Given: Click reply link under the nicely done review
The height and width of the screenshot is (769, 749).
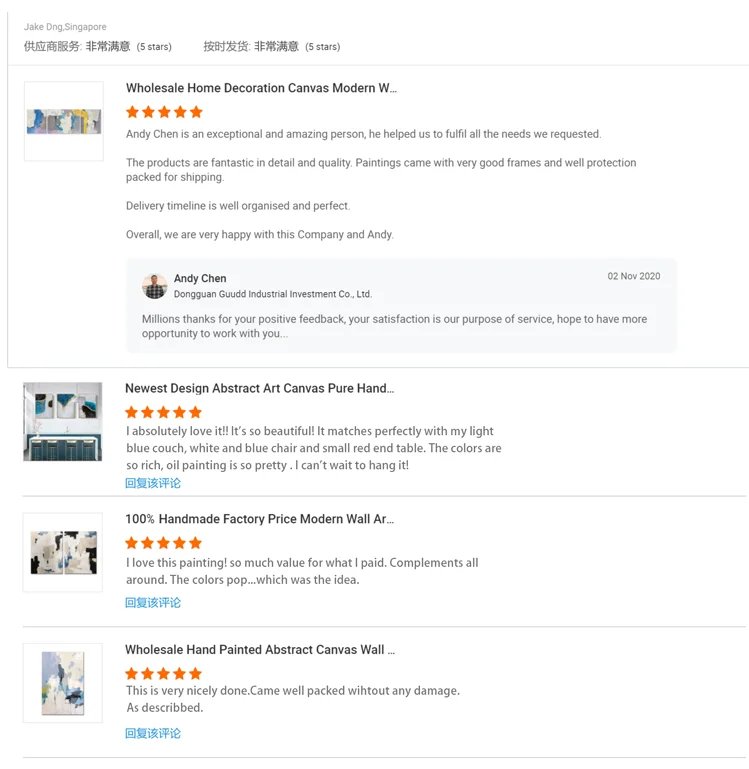Looking at the screenshot, I should (x=153, y=733).
